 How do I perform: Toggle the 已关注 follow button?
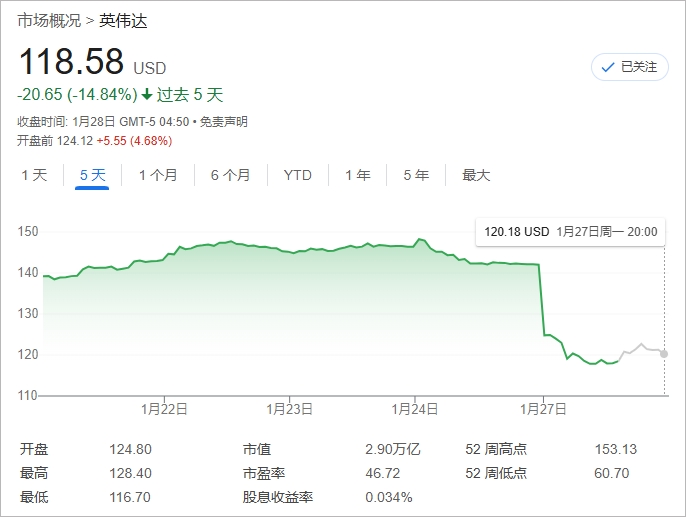630,67
